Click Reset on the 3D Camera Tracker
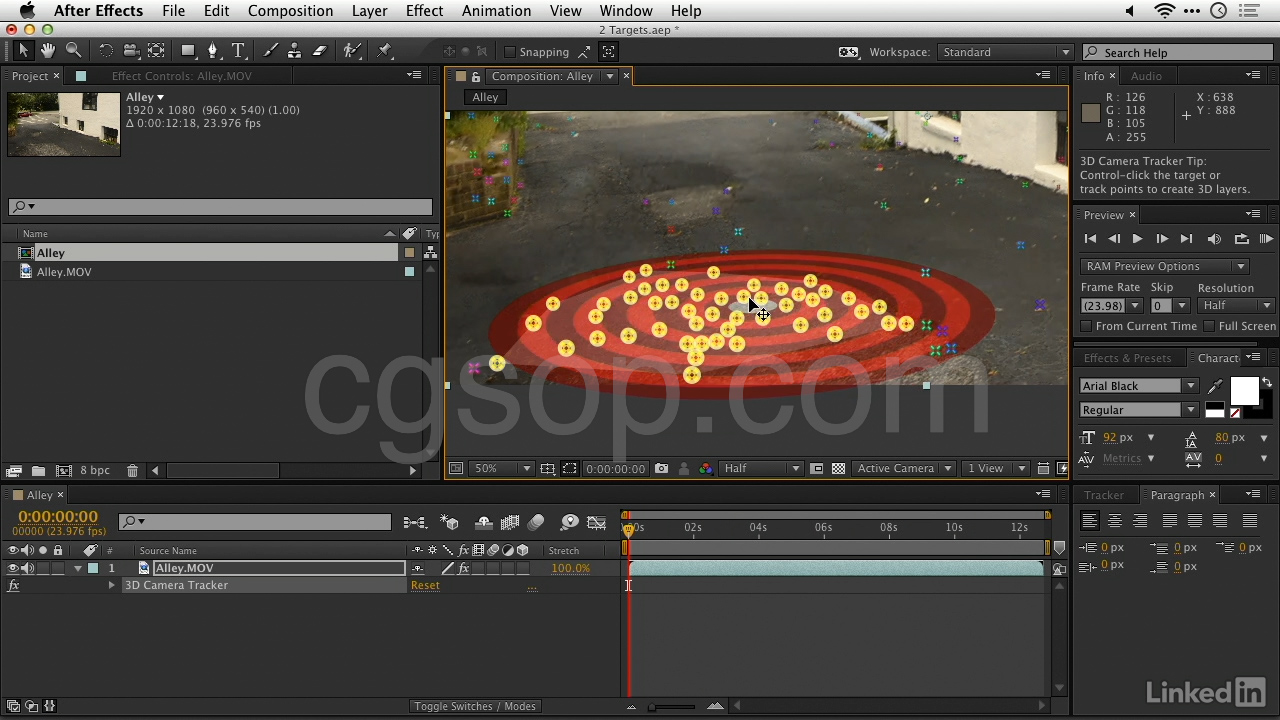 coord(425,585)
